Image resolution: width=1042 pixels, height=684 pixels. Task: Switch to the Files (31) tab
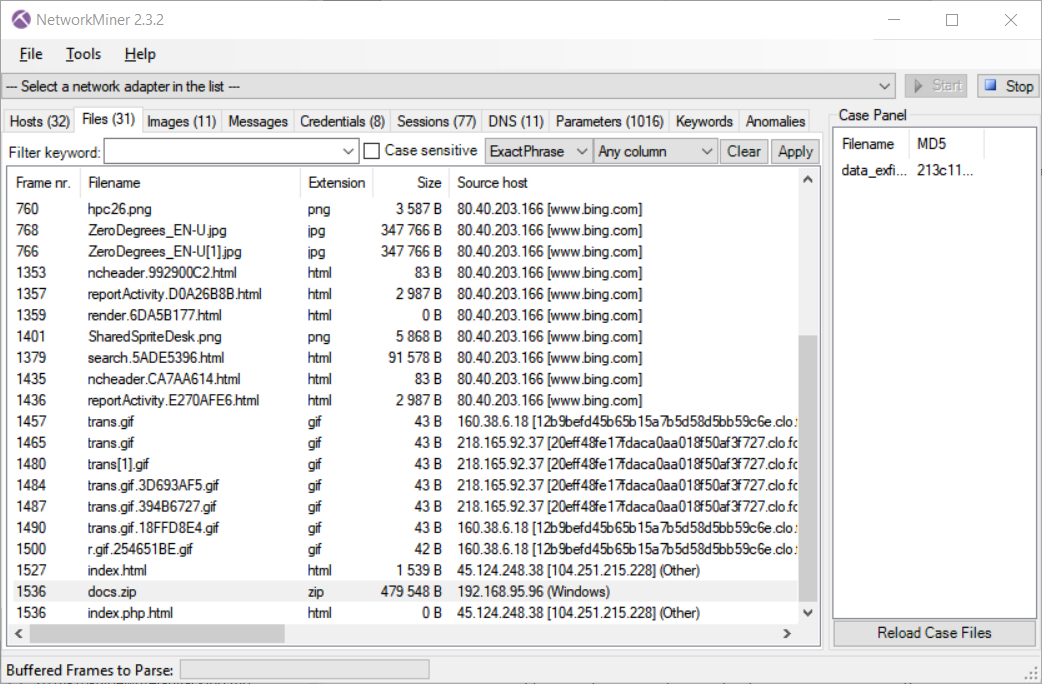coord(108,119)
